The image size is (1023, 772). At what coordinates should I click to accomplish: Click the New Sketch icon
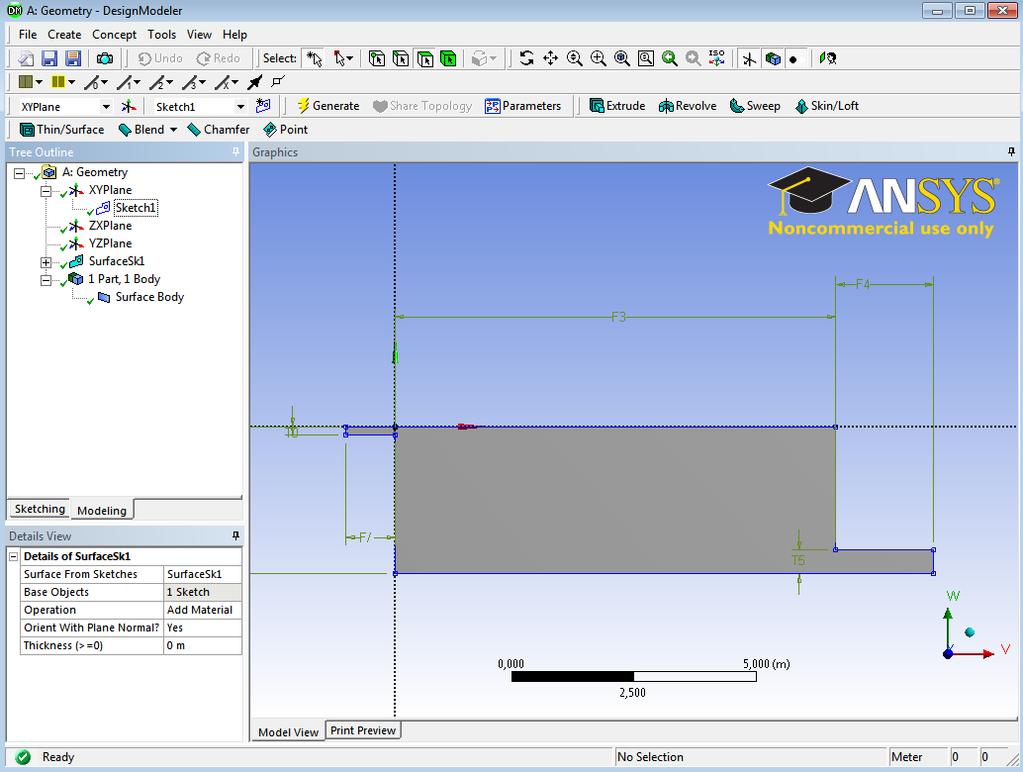[x=263, y=106]
